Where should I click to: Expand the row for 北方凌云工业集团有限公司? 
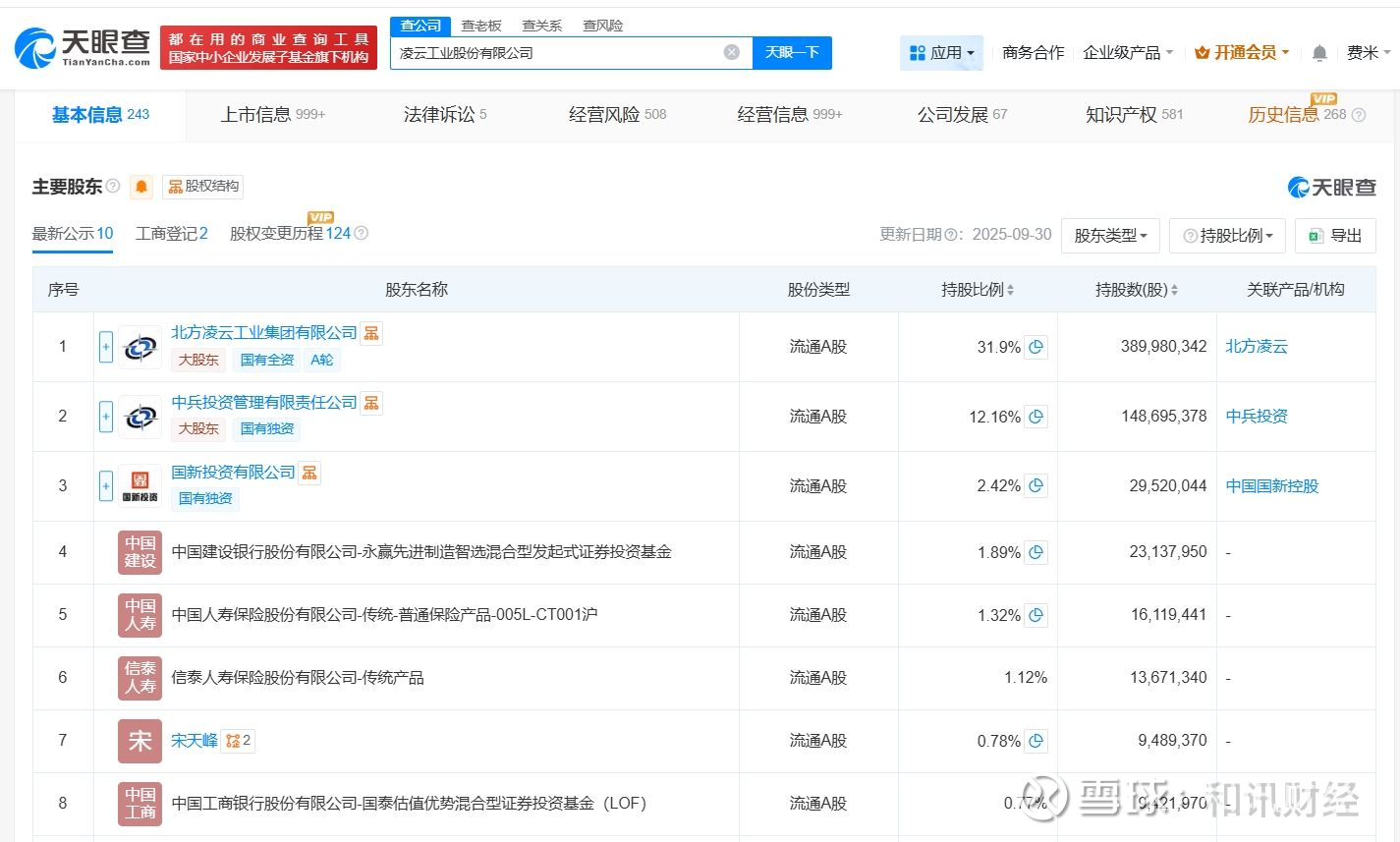tap(106, 347)
